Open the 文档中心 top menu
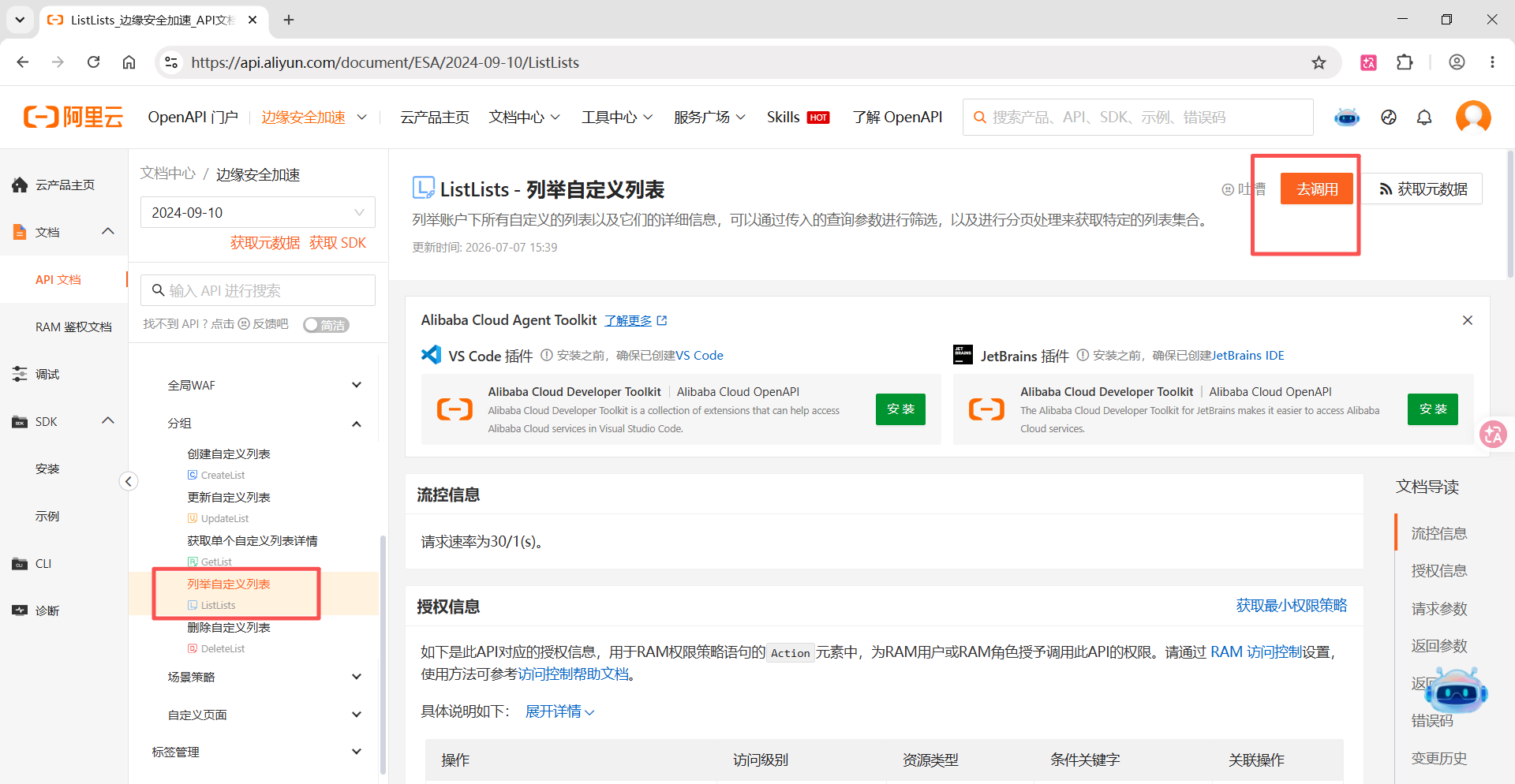Viewport: 1515px width, 784px height. (524, 117)
